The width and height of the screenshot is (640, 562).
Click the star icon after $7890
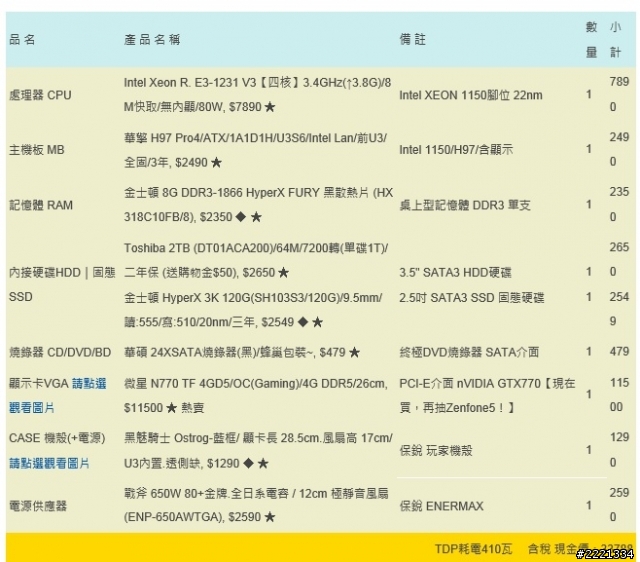point(270,107)
